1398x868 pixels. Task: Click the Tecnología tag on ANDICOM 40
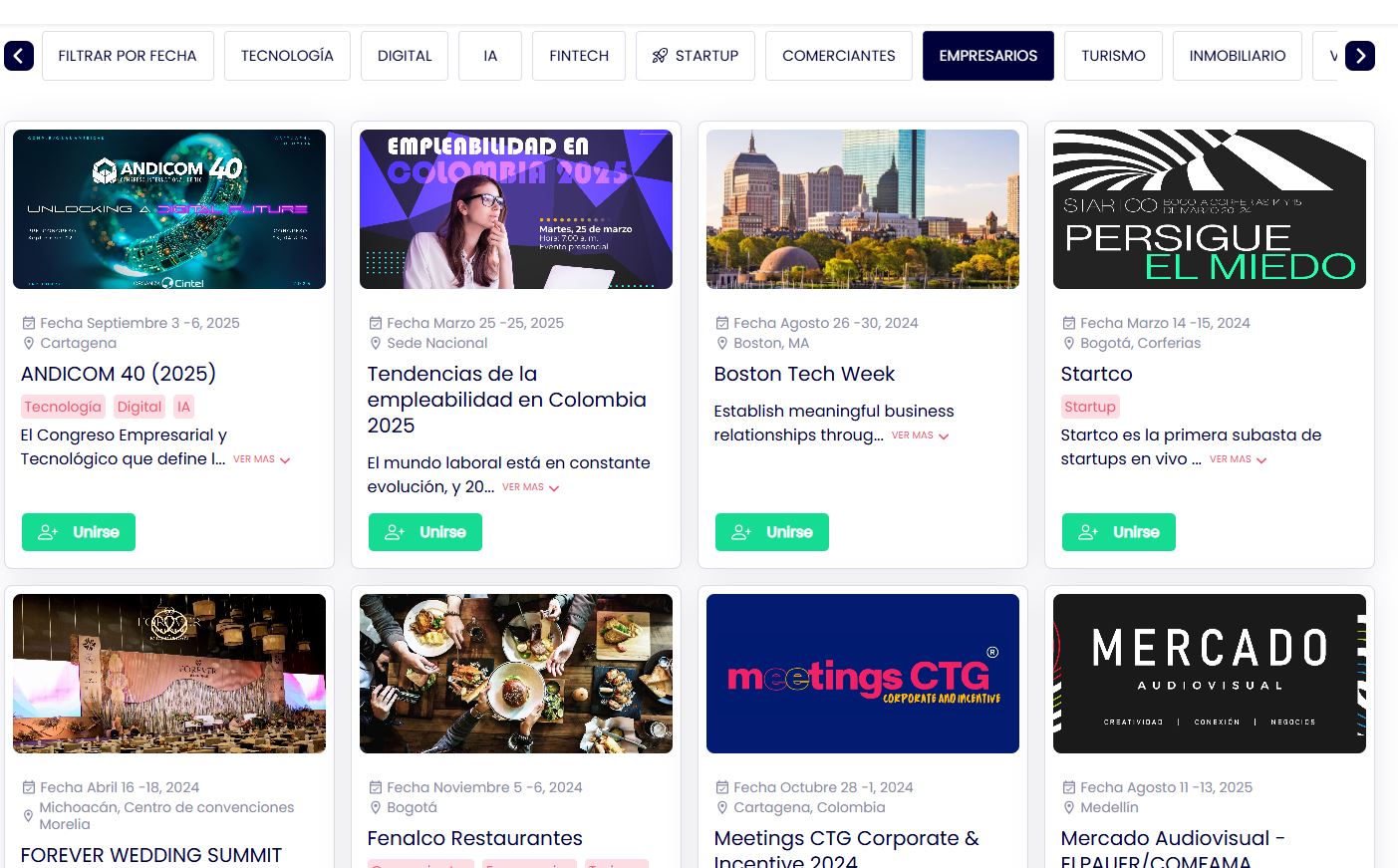pos(63,407)
